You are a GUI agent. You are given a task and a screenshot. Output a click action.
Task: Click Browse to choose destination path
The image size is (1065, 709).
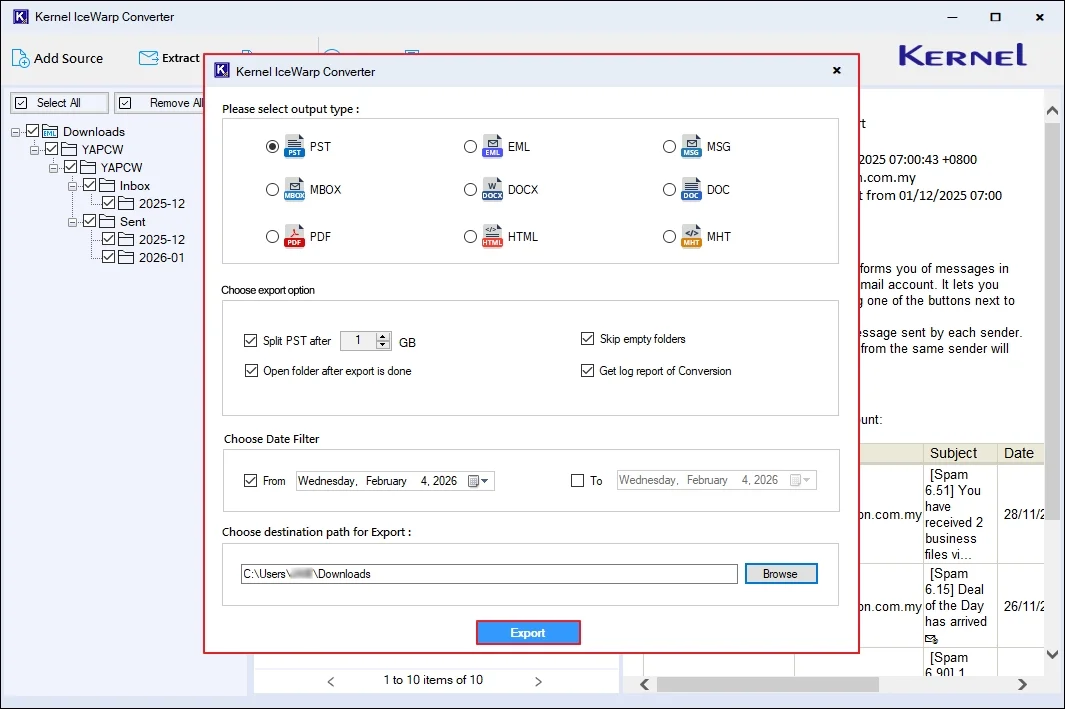780,573
